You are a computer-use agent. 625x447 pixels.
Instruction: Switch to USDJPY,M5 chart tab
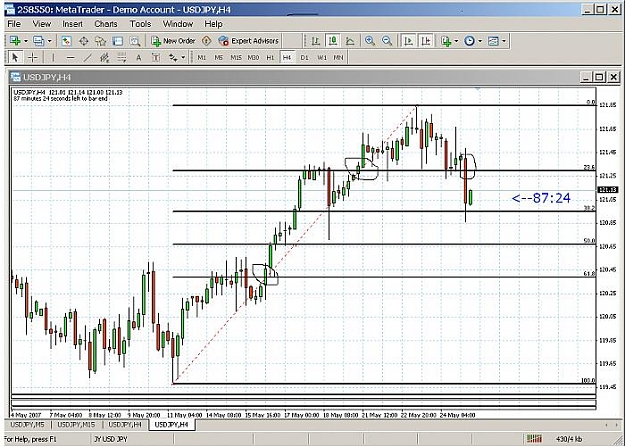tap(27, 425)
